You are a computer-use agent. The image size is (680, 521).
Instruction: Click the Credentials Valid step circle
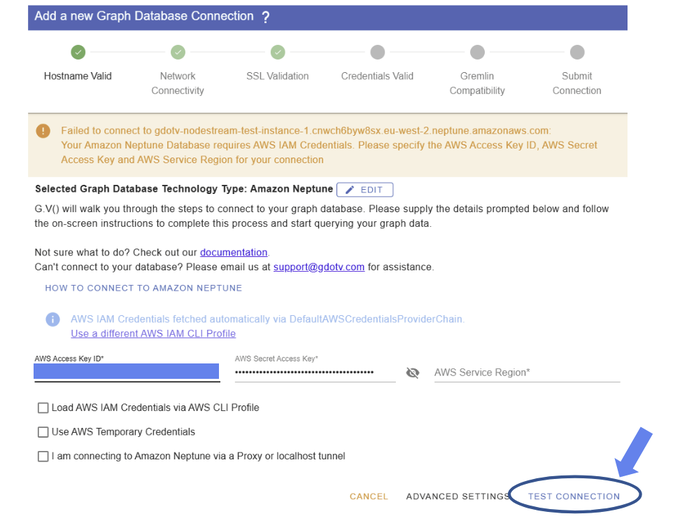tap(377, 52)
